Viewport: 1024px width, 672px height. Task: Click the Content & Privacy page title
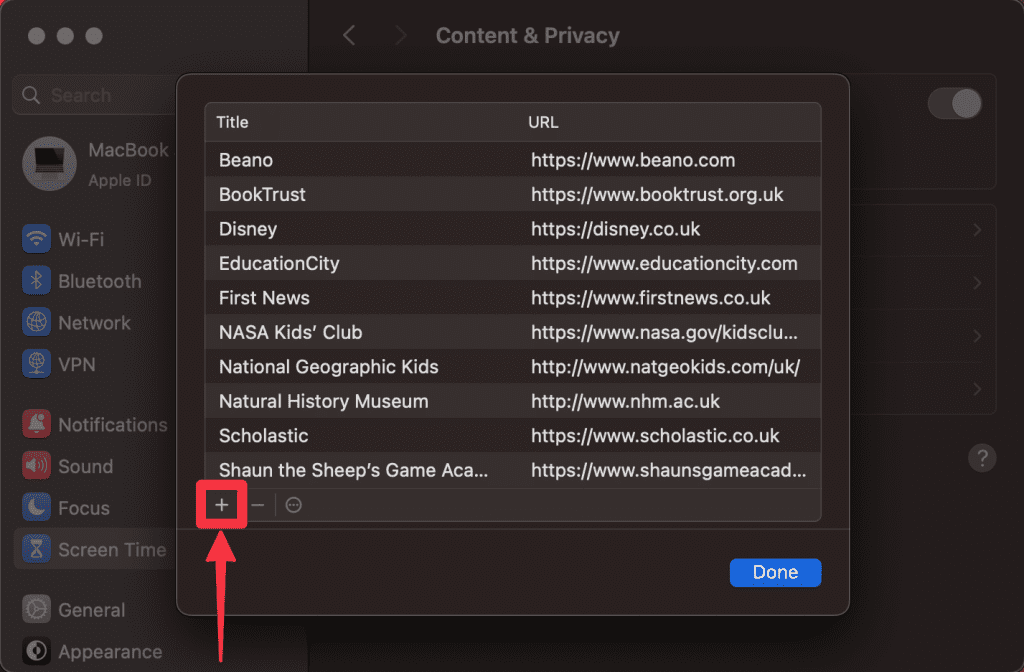point(528,35)
